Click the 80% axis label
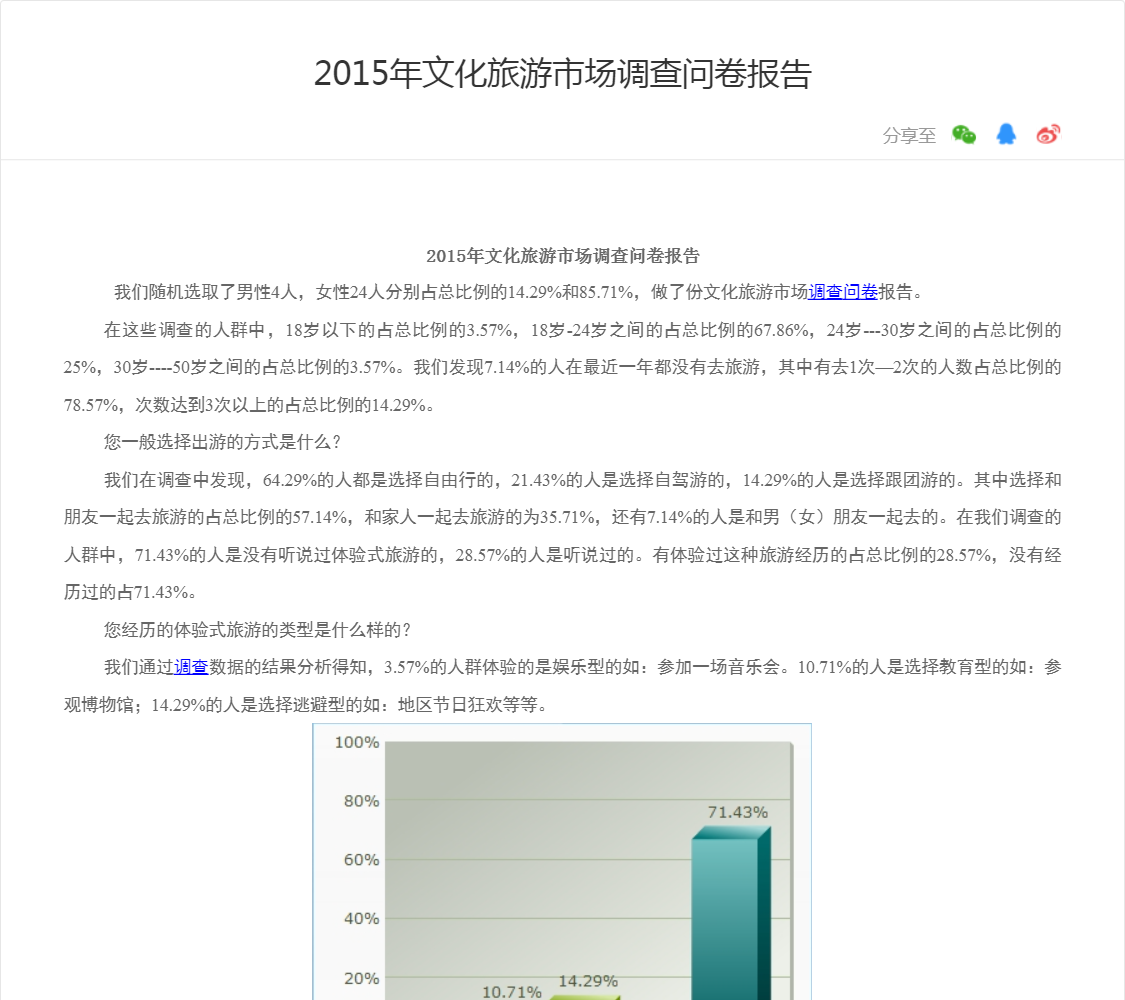 click(x=361, y=801)
